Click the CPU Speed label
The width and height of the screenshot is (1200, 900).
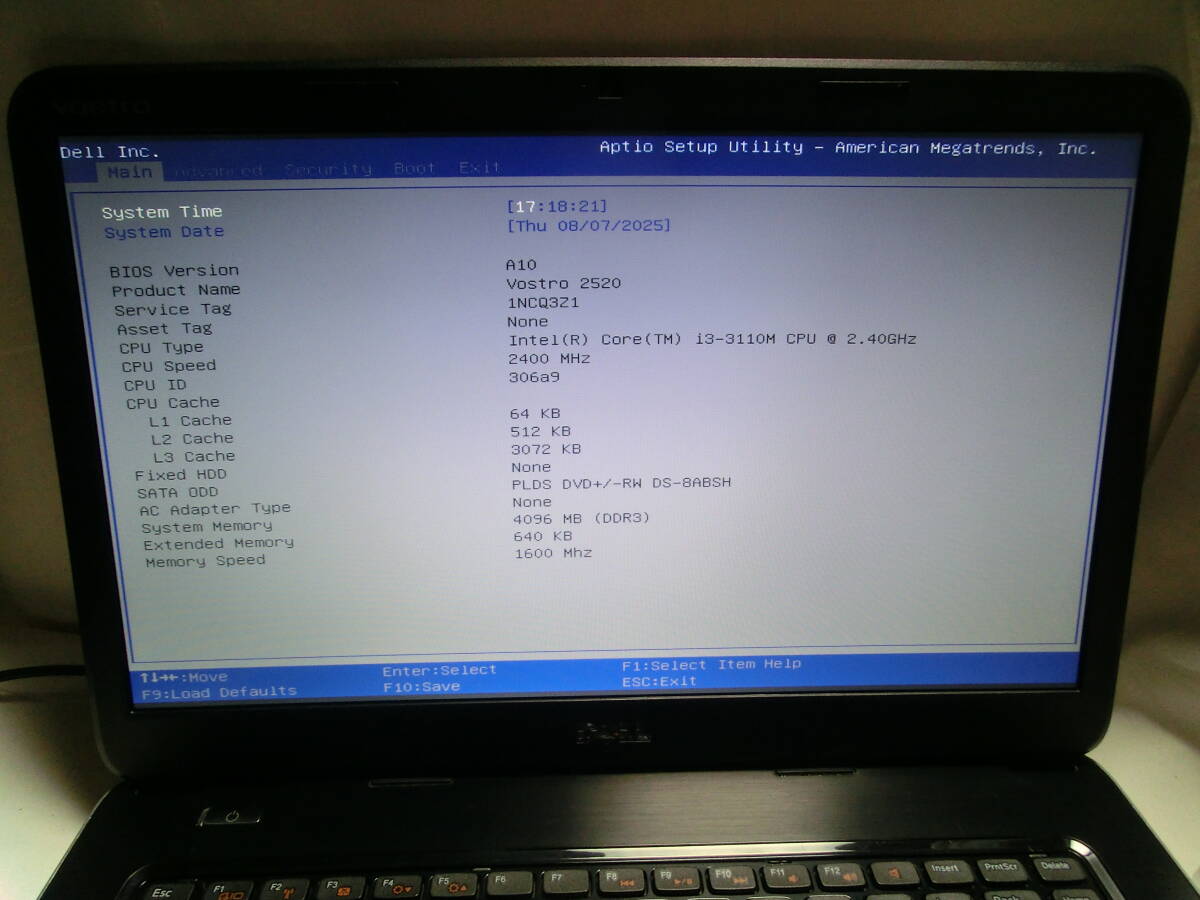(168, 366)
